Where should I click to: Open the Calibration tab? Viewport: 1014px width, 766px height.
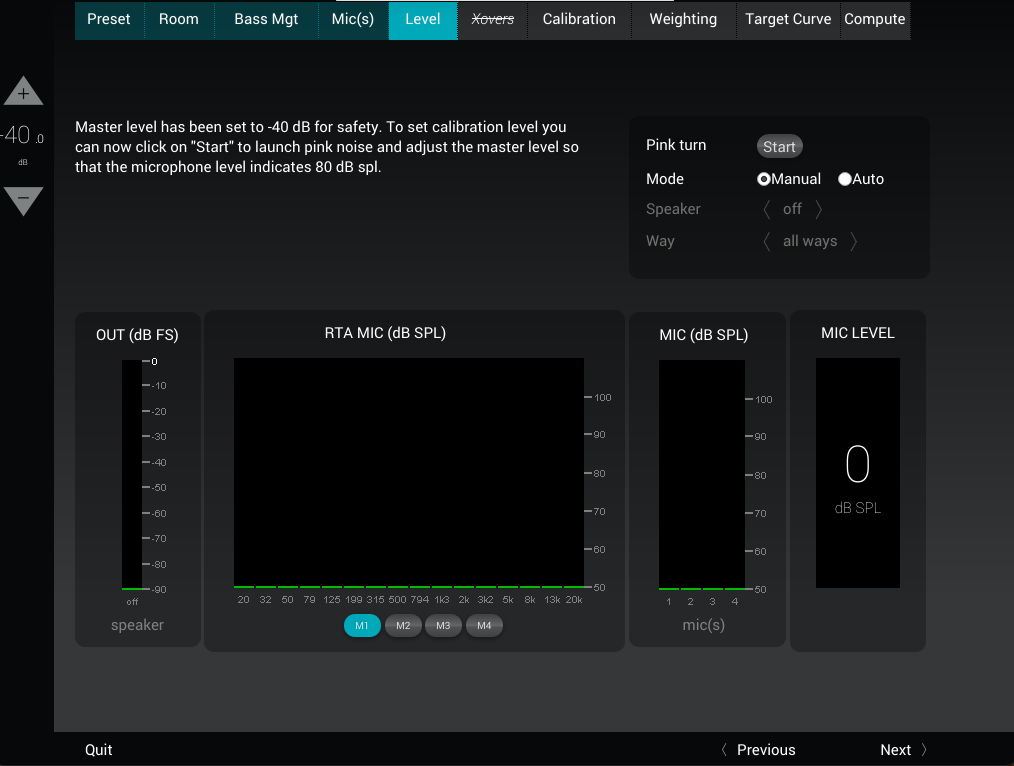pyautogui.click(x=579, y=19)
